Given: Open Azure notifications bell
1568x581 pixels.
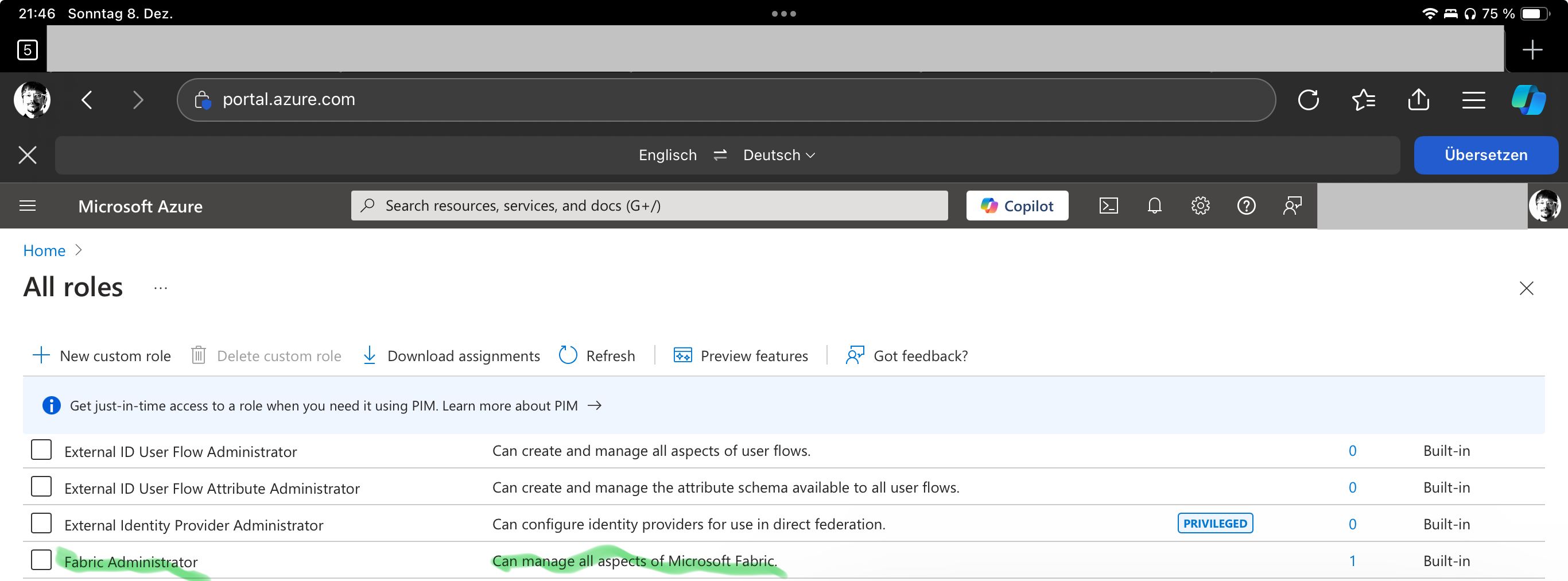Looking at the screenshot, I should pyautogui.click(x=1154, y=206).
